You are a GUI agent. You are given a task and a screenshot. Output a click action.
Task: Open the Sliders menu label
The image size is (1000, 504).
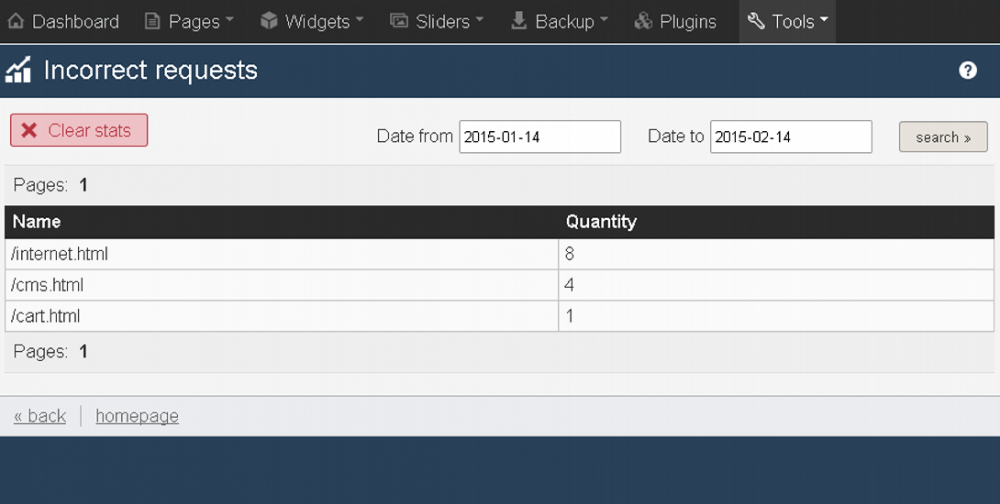[x=443, y=22]
